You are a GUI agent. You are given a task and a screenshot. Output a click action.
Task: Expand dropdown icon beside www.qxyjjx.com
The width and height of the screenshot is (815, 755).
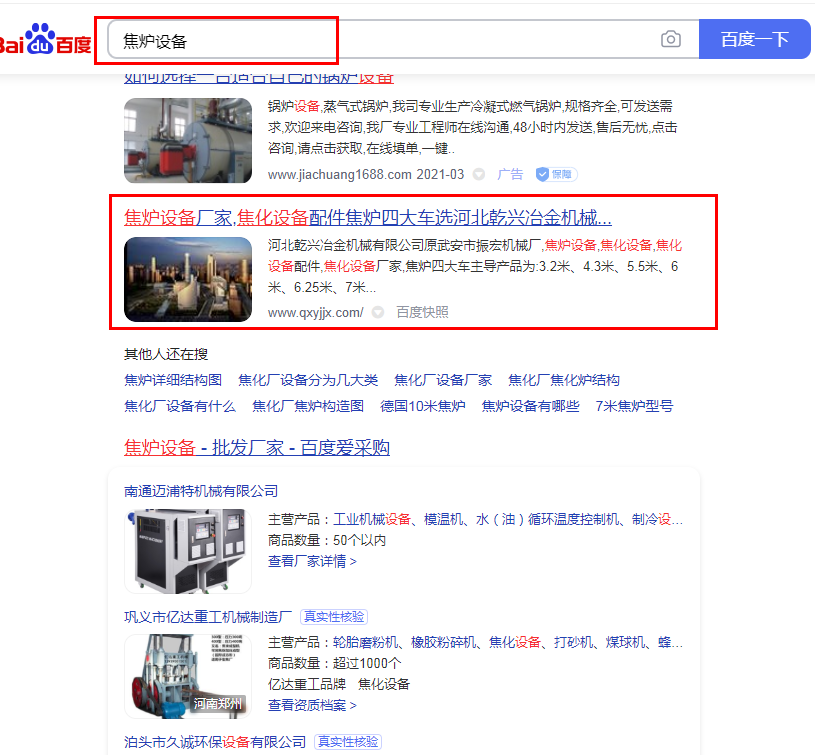tap(378, 312)
